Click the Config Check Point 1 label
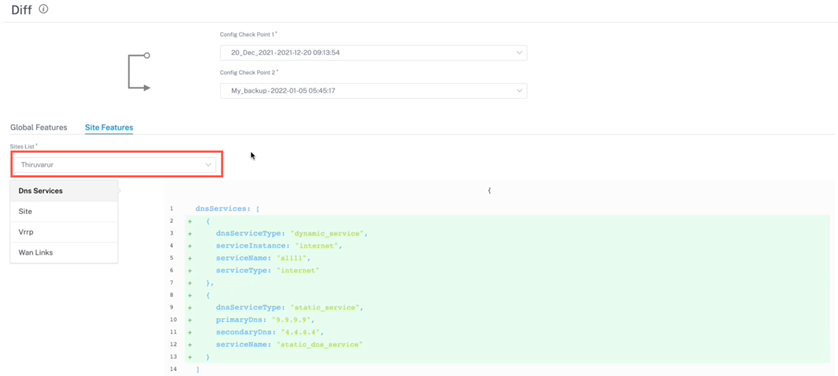Image resolution: width=838 pixels, height=376 pixels. pyautogui.click(x=248, y=34)
